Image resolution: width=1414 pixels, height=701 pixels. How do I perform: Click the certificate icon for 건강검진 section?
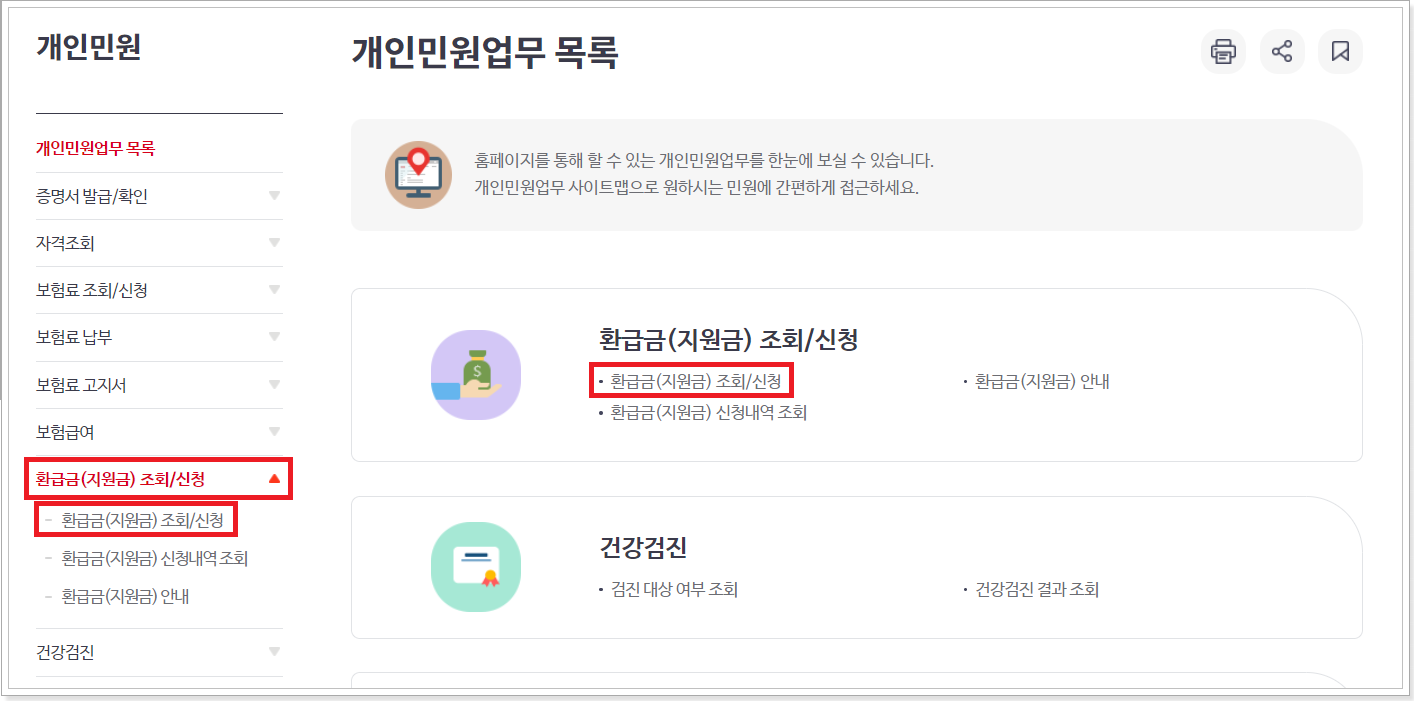[x=475, y=566]
